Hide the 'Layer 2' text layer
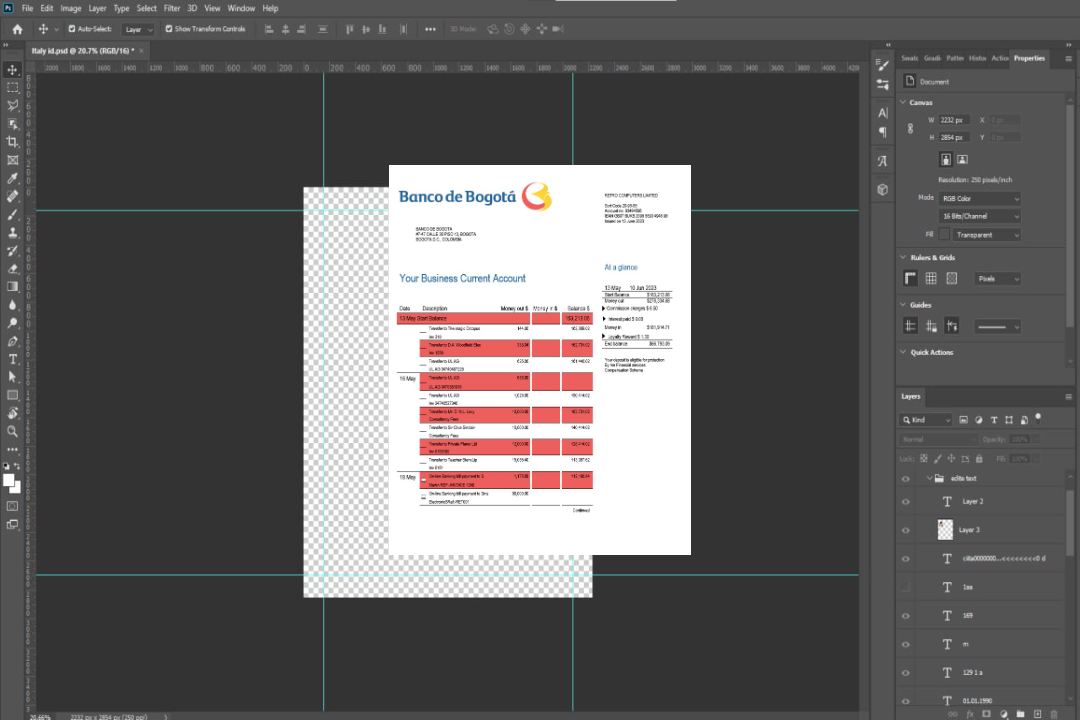This screenshot has height=720, width=1080. (x=906, y=502)
